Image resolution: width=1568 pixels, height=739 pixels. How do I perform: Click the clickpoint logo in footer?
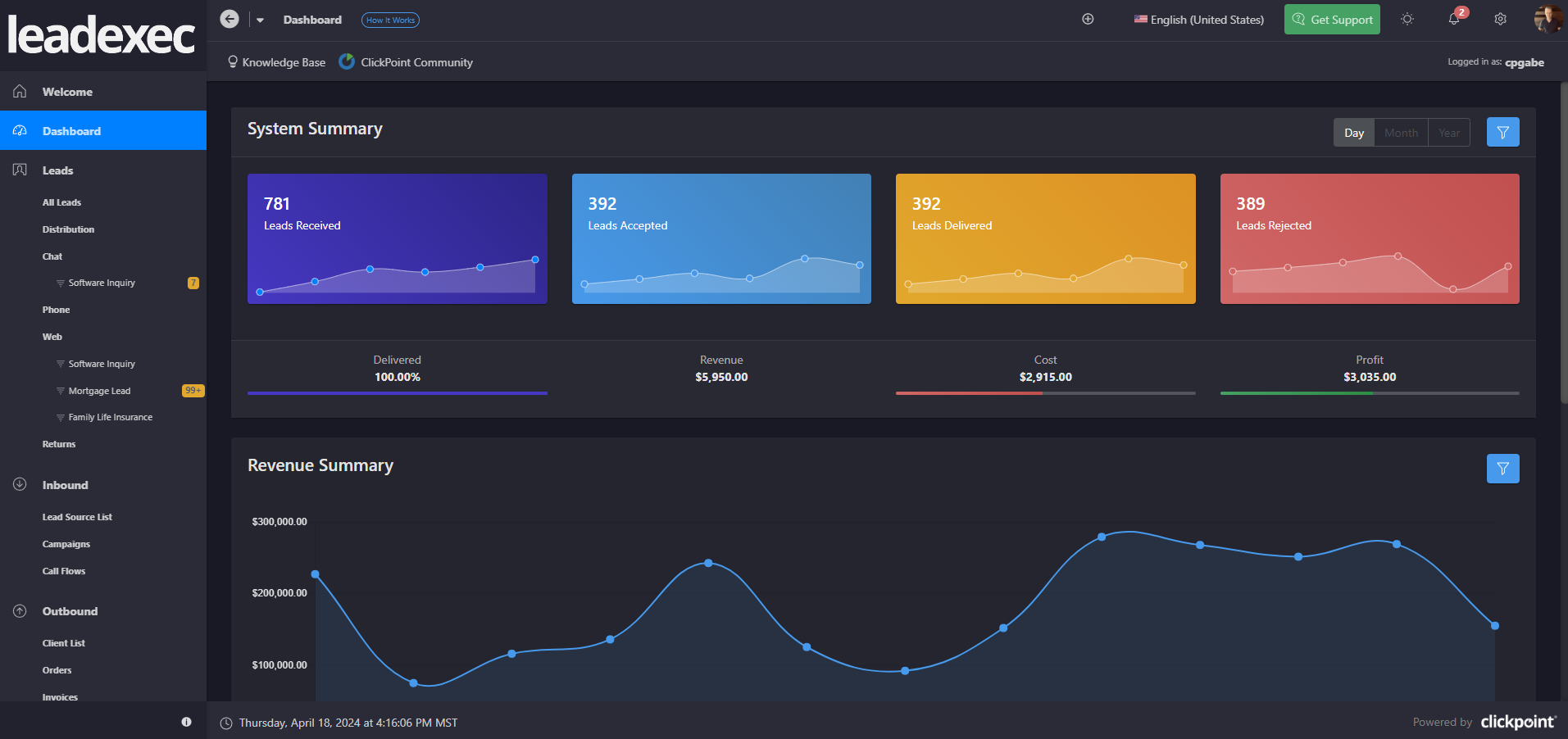[1518, 721]
